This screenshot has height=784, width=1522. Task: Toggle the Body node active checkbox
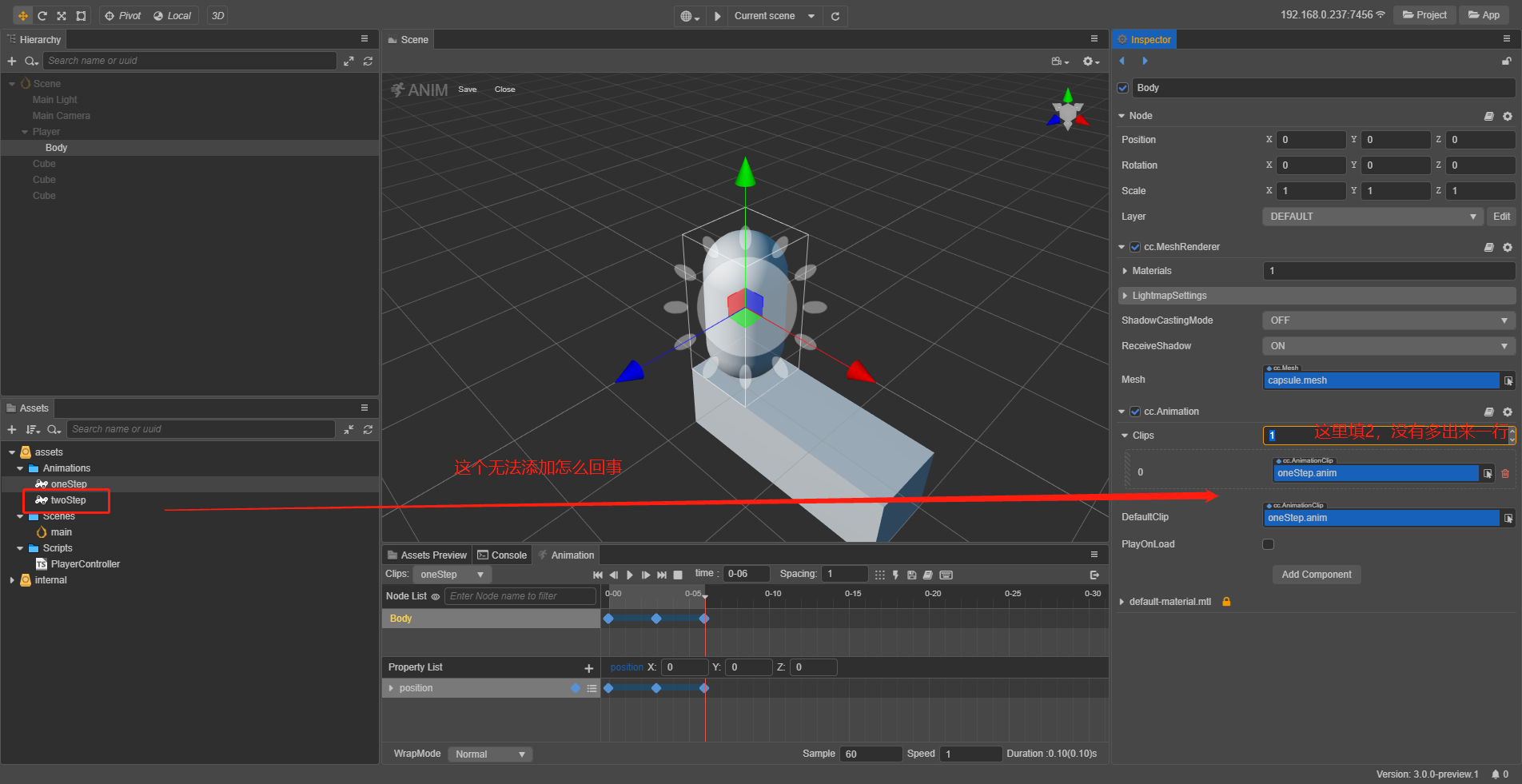click(1123, 88)
